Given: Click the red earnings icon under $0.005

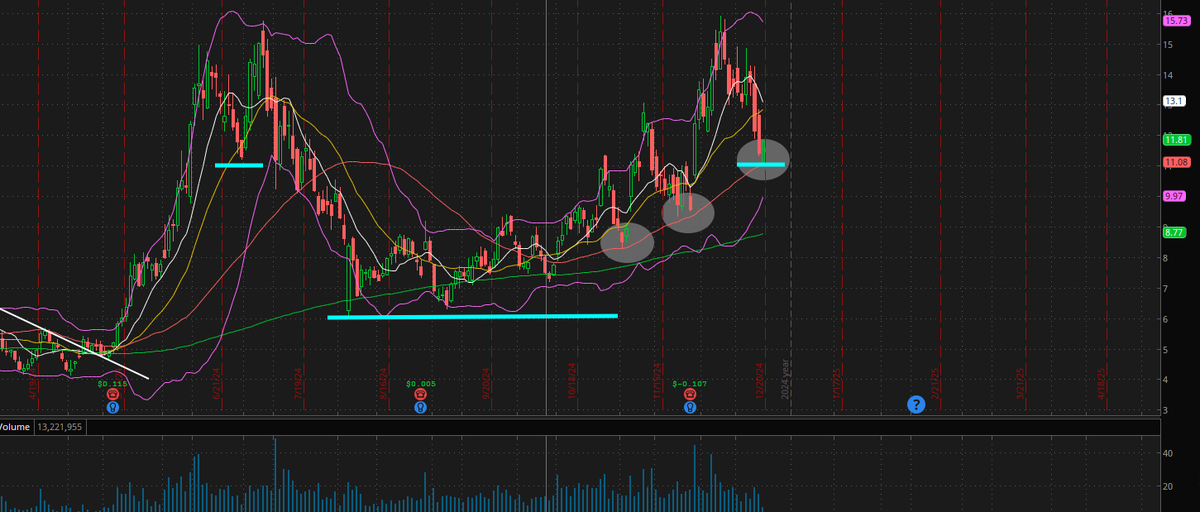Looking at the screenshot, I should pos(420,395).
